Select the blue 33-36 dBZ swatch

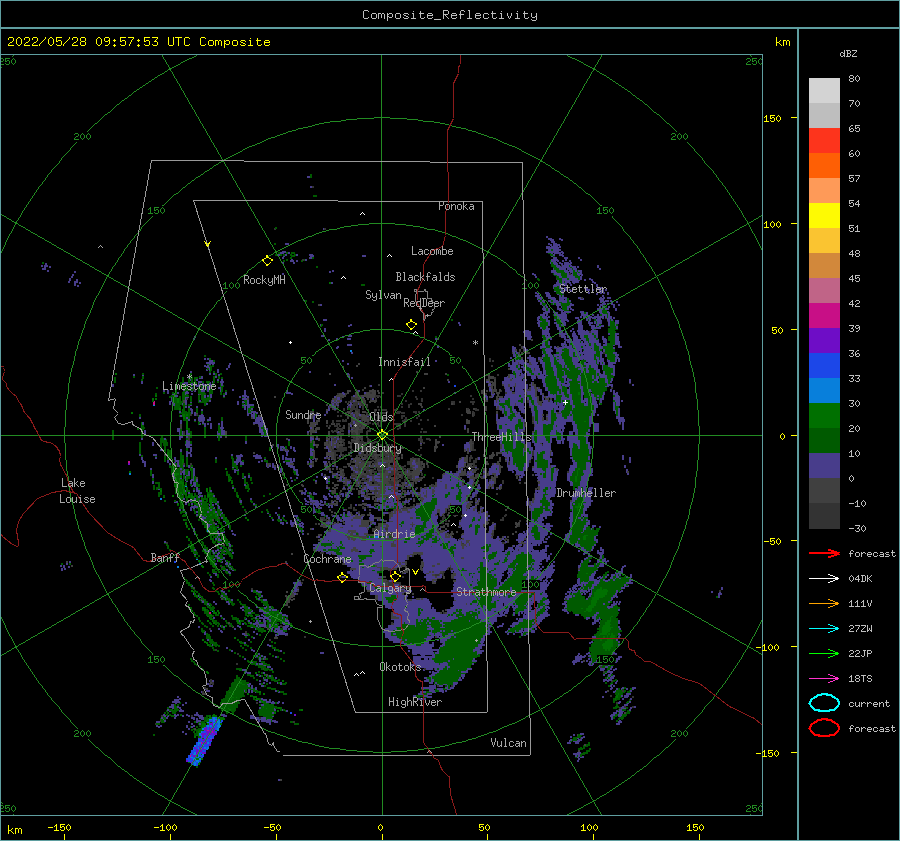[824, 366]
